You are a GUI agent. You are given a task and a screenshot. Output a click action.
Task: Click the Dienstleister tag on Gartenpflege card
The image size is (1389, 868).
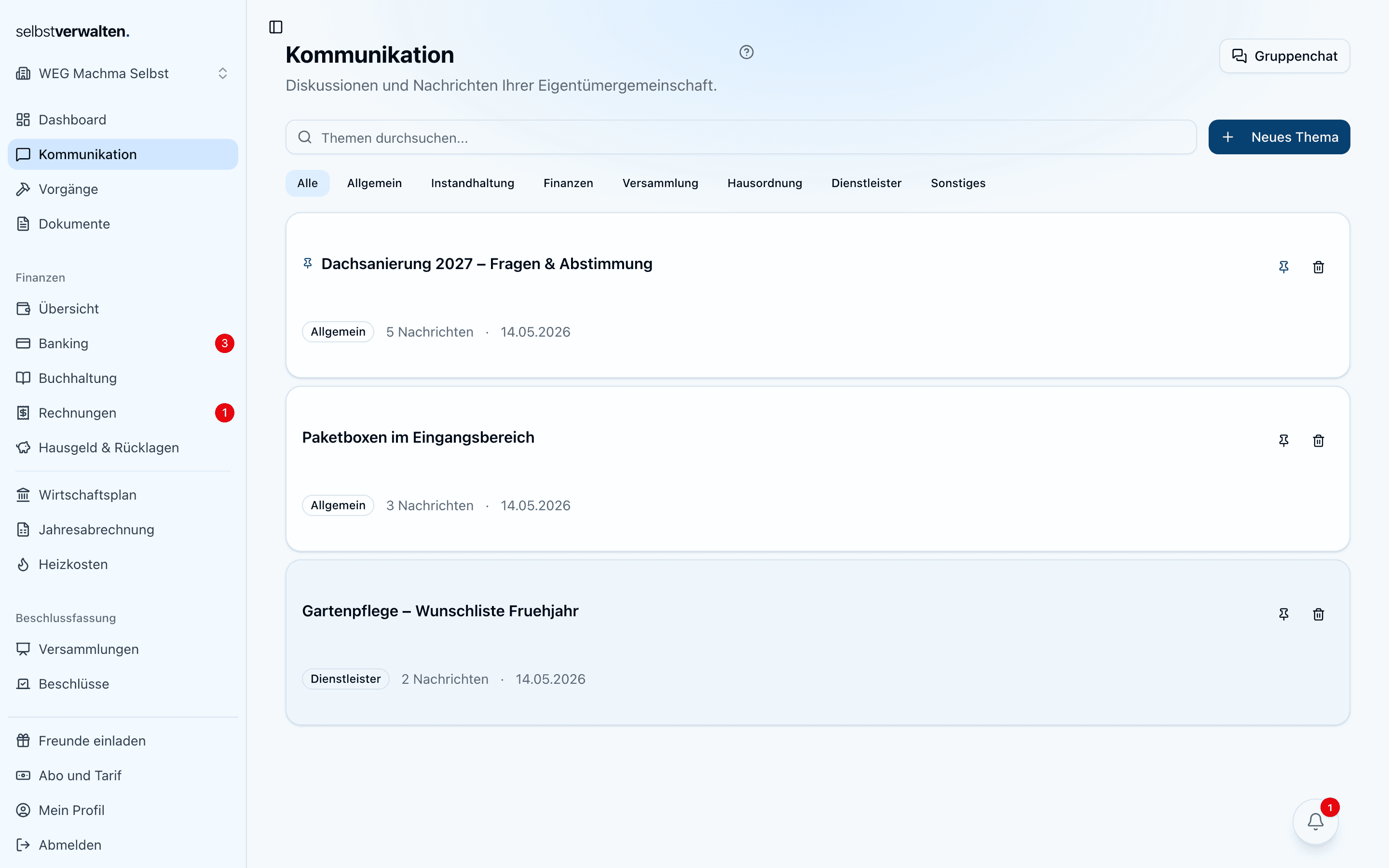pos(345,678)
